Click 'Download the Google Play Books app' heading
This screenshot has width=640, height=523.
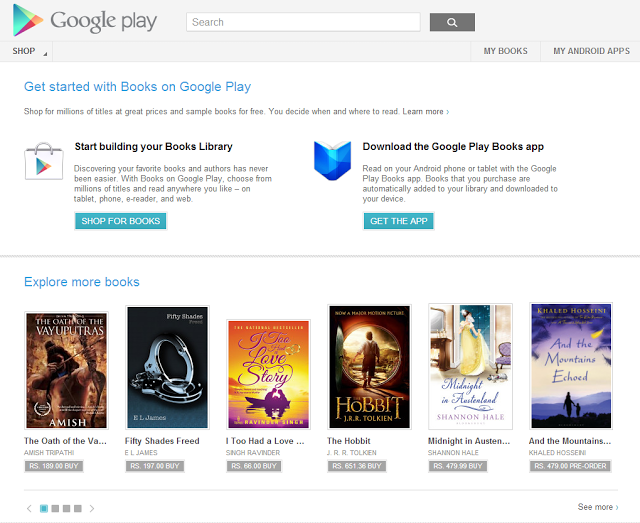[x=453, y=147]
